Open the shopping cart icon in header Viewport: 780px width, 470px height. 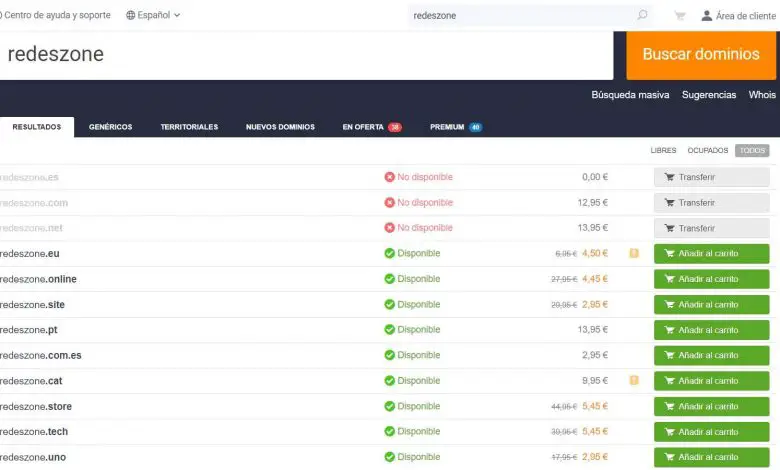(680, 16)
